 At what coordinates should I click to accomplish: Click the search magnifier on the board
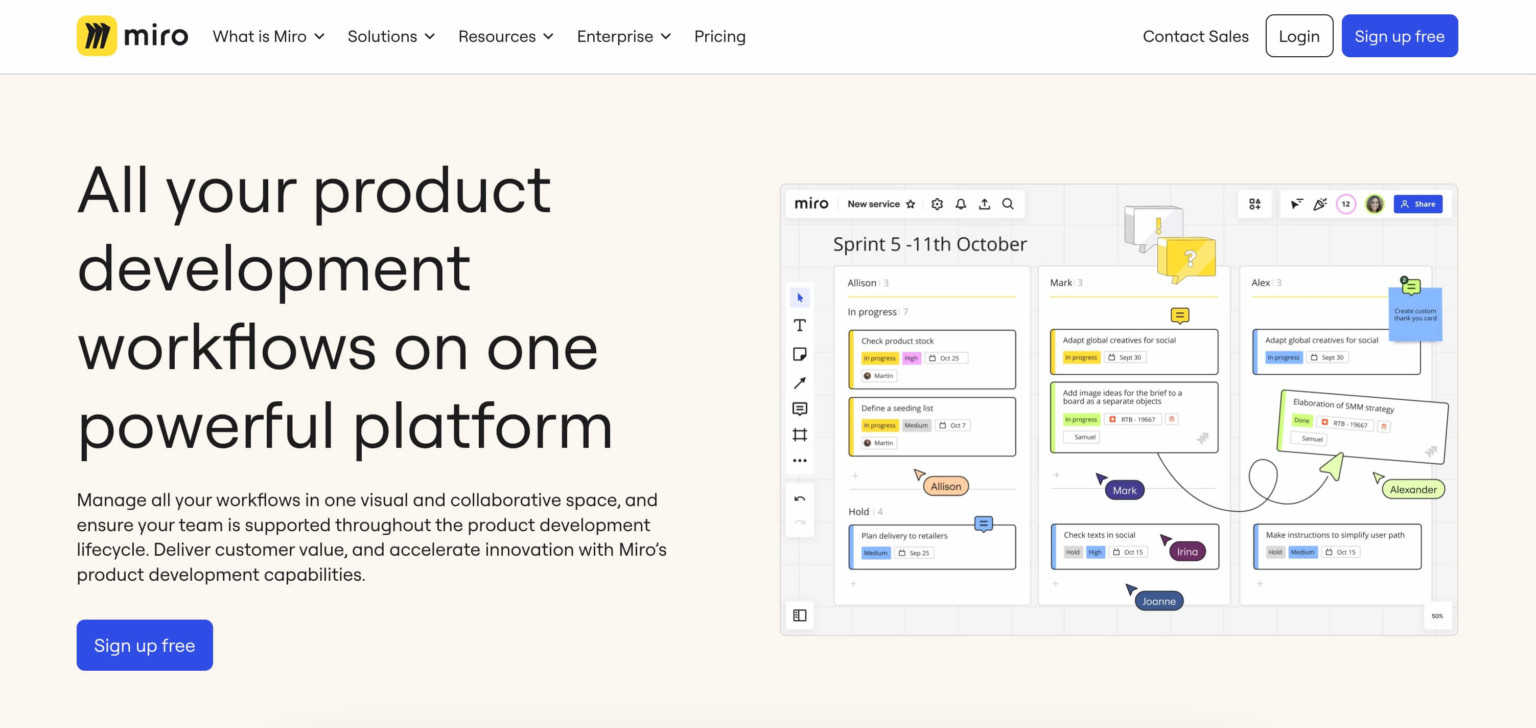[1008, 204]
